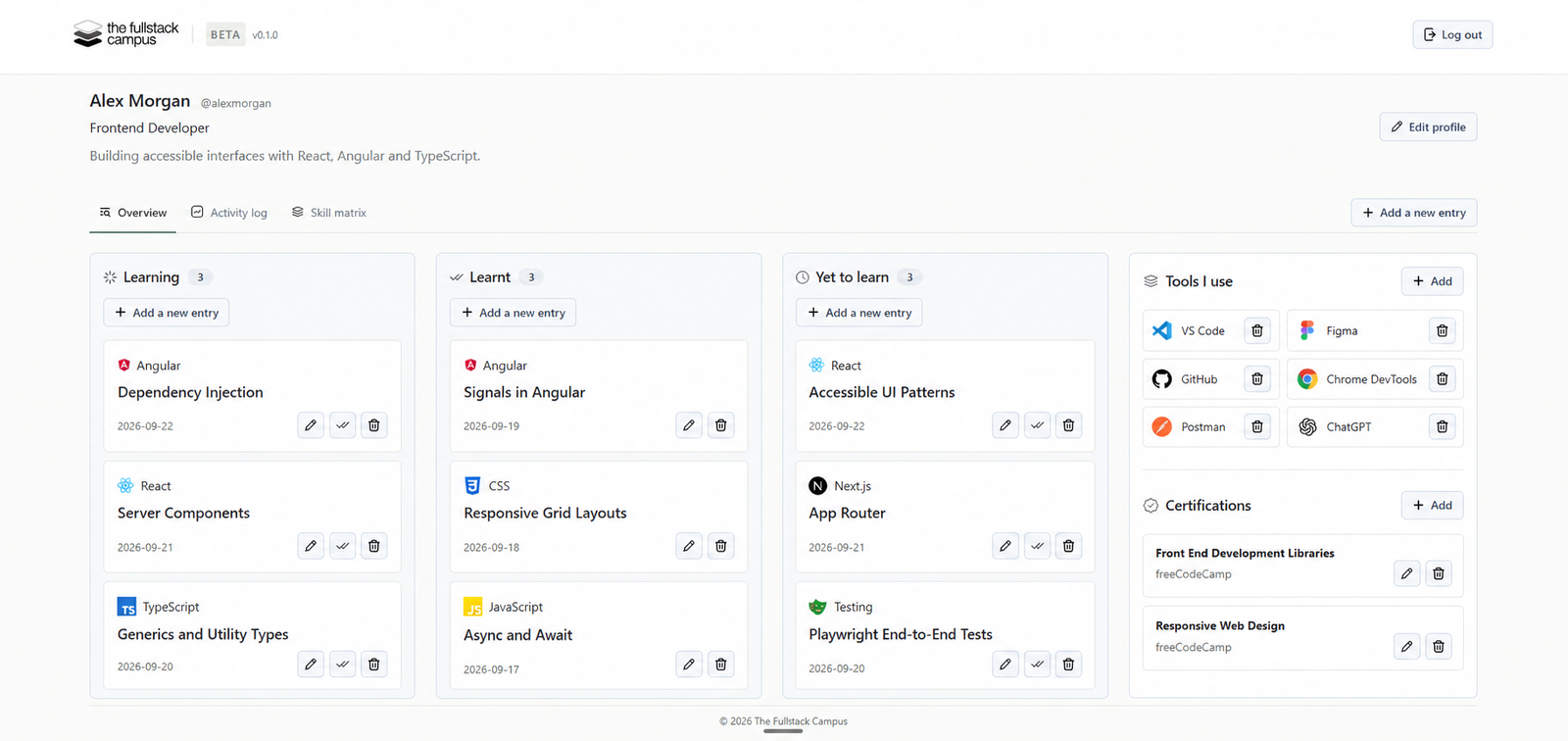The width and height of the screenshot is (1568, 741).
Task: Add a new entry under Yet to learn
Action: 859,313
